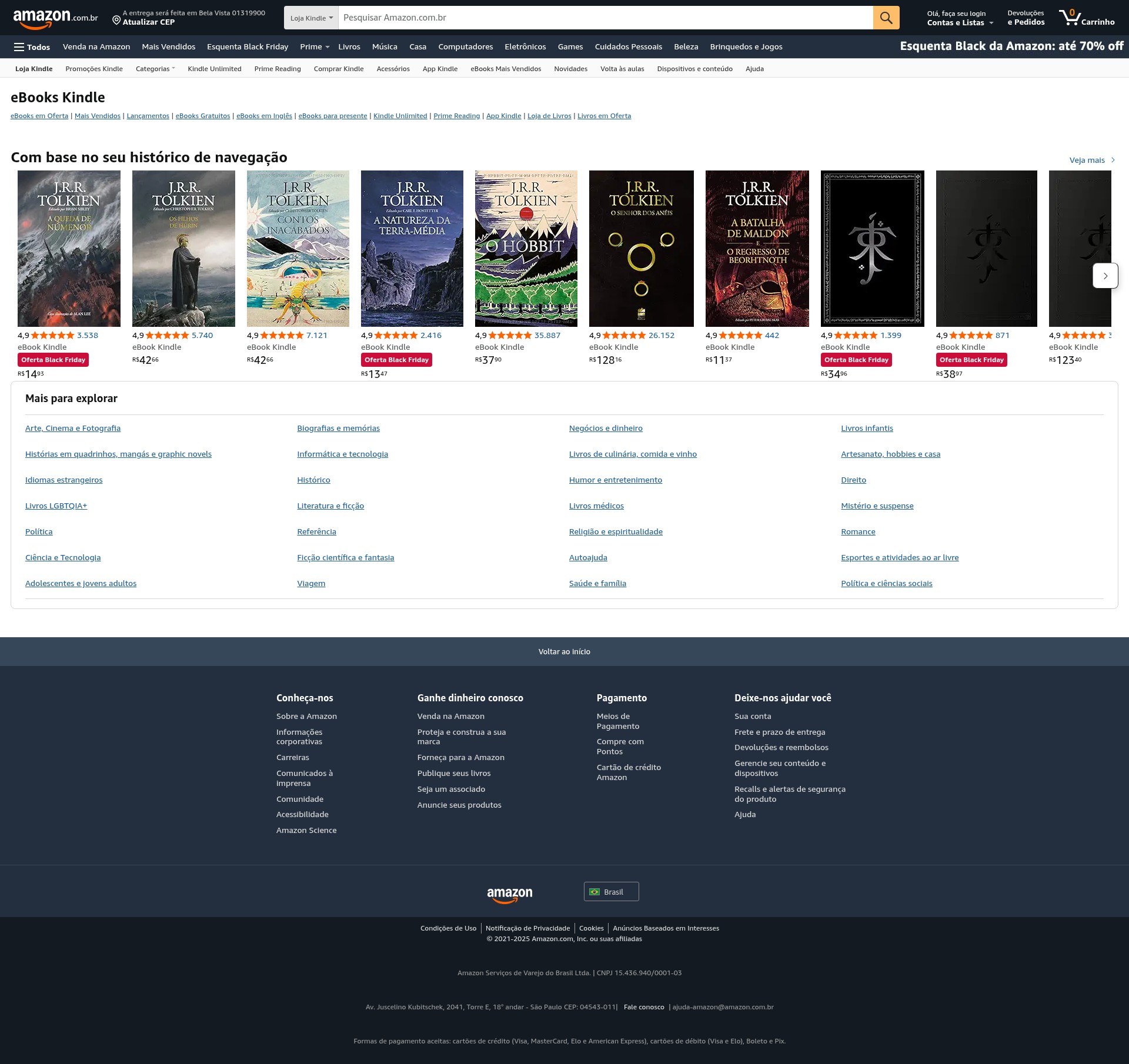
Task: Click the Esquenta Black da Amazon banner
Action: [x=1011, y=46]
